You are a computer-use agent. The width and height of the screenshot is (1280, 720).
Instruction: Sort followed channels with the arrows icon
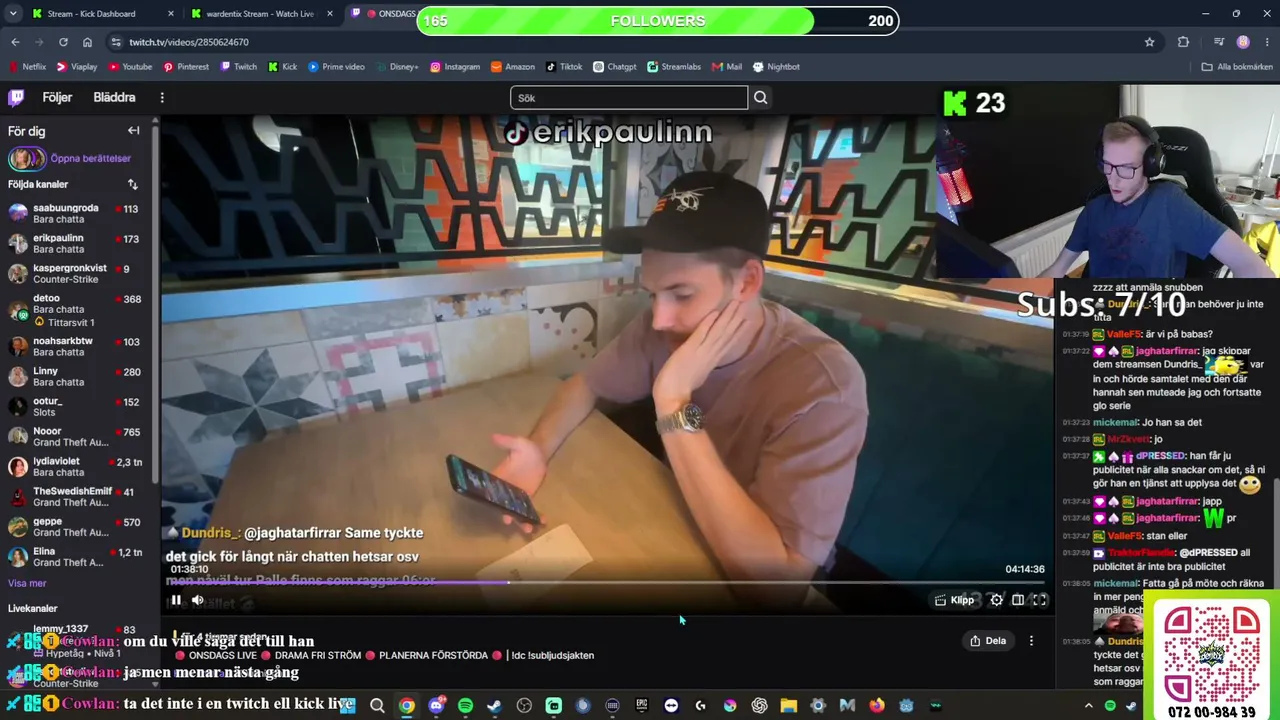pos(133,184)
